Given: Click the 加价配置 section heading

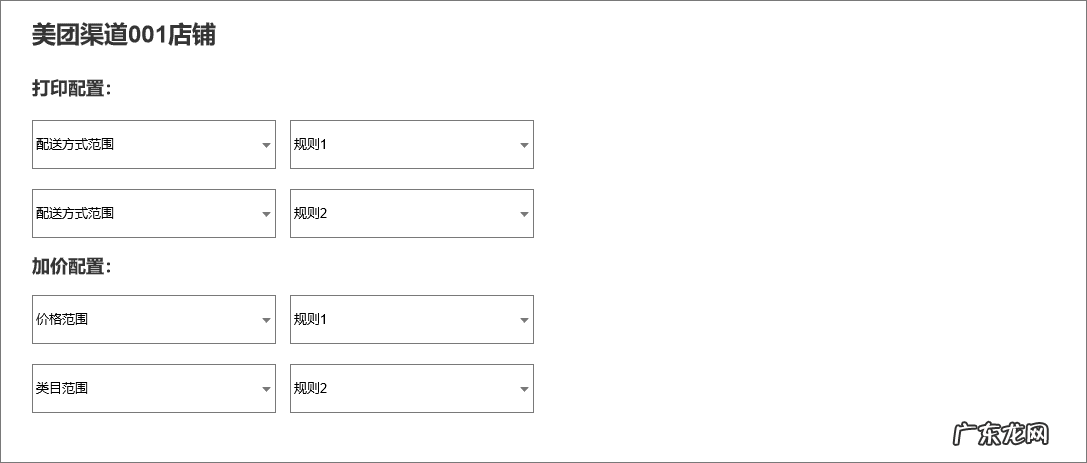Looking at the screenshot, I should (x=71, y=267).
